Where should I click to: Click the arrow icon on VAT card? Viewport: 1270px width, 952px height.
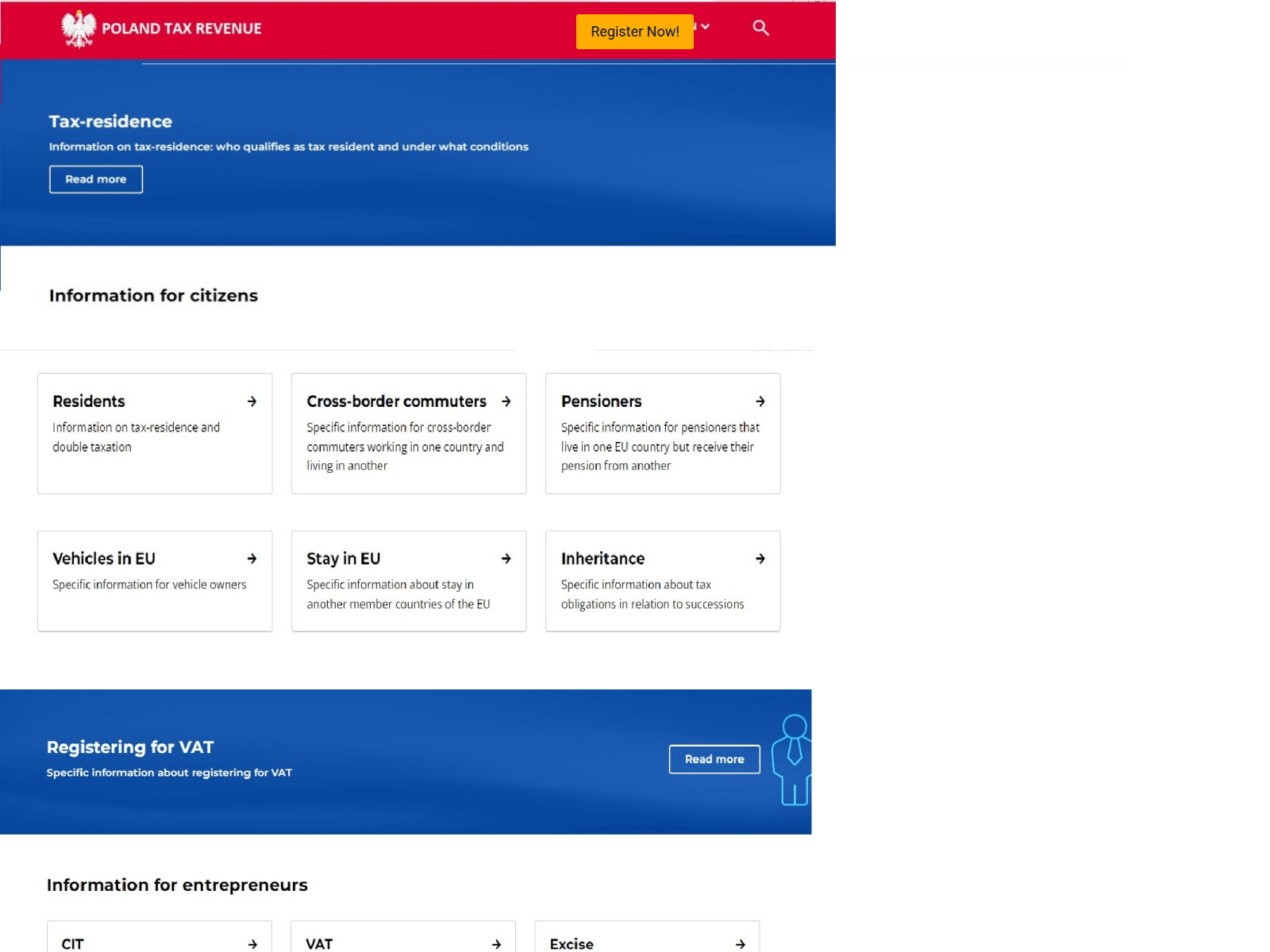(x=496, y=944)
